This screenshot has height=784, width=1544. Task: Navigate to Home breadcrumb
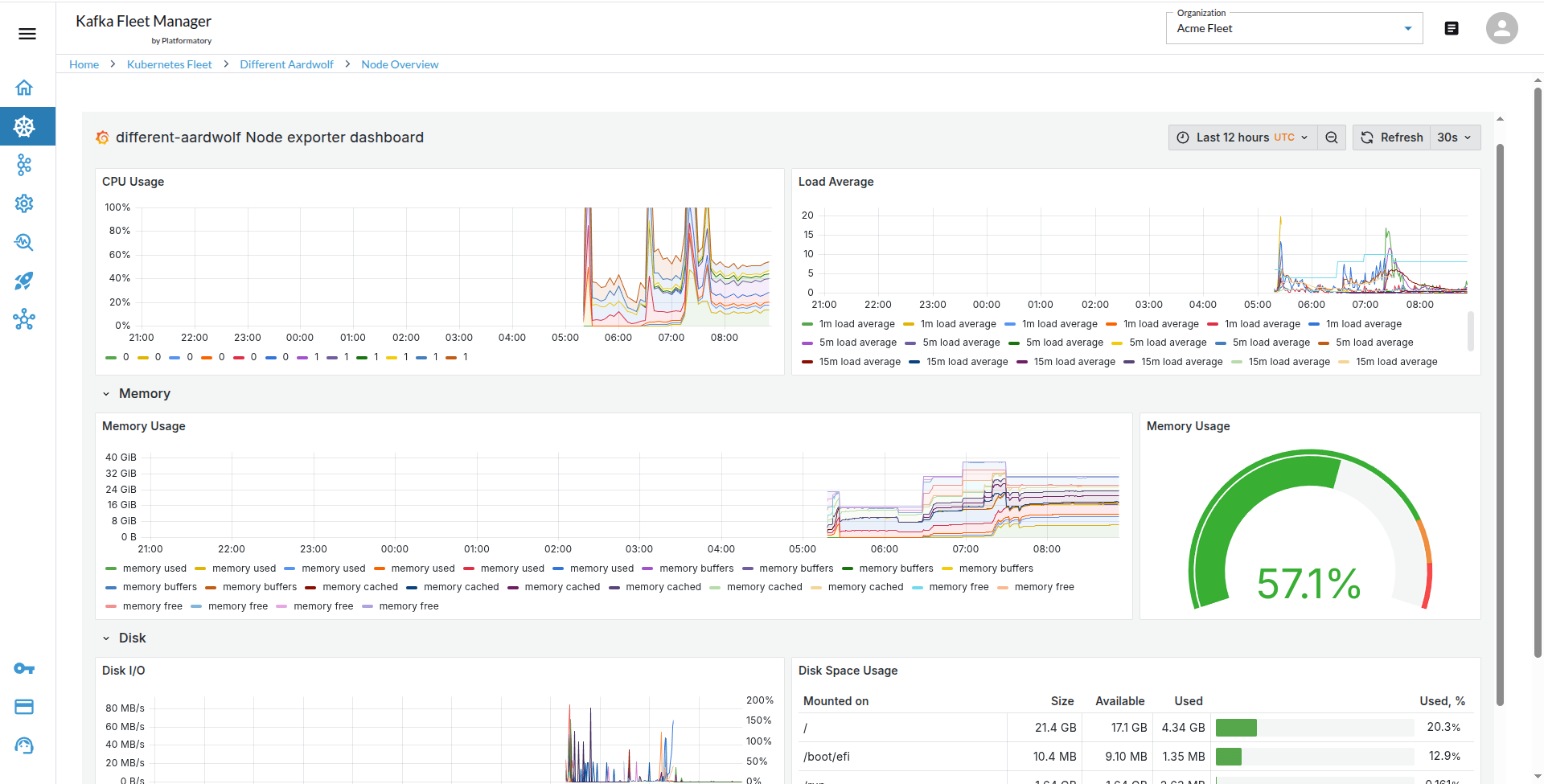pos(84,64)
